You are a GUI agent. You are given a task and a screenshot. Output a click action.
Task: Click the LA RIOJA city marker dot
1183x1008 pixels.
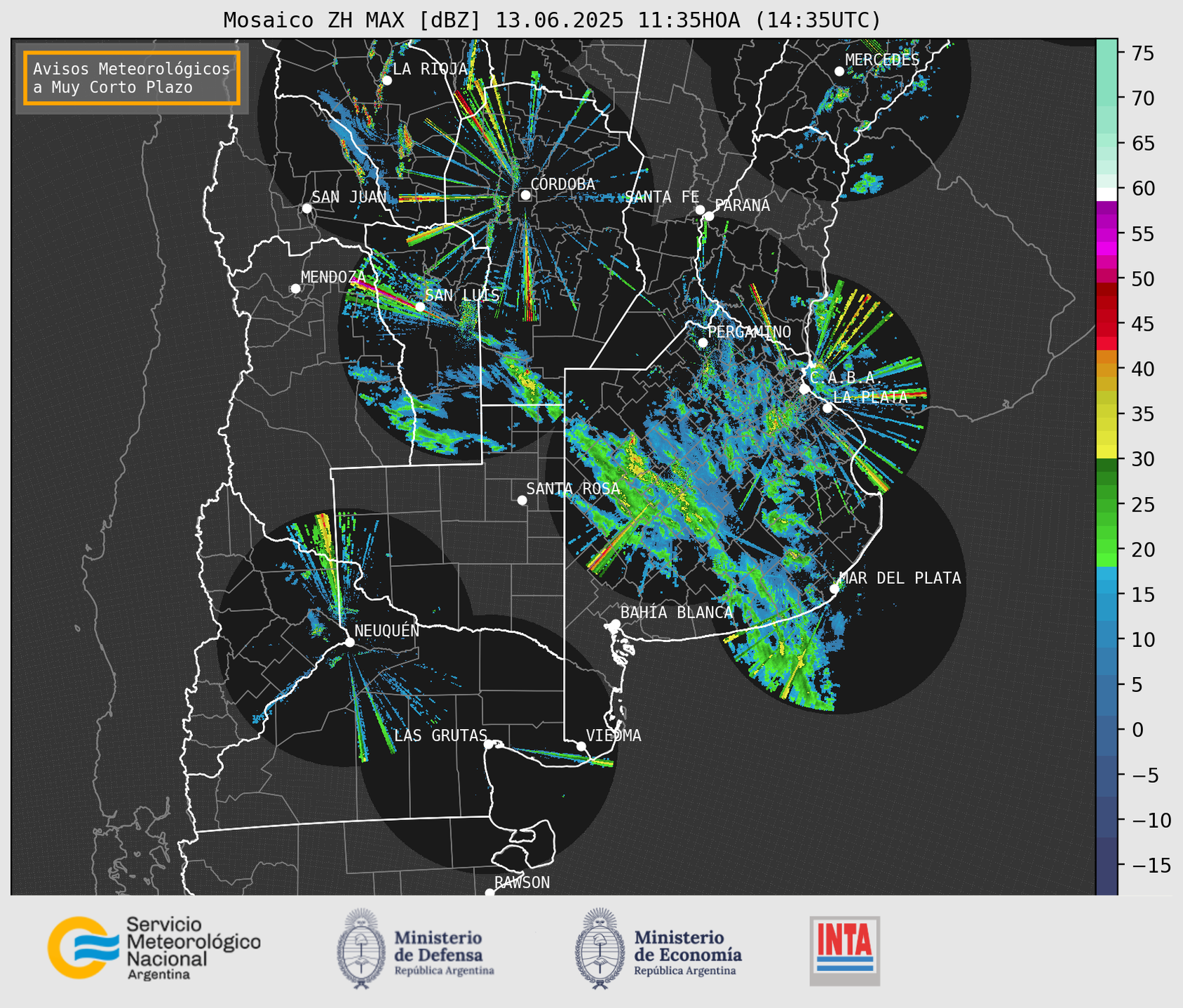(x=386, y=81)
